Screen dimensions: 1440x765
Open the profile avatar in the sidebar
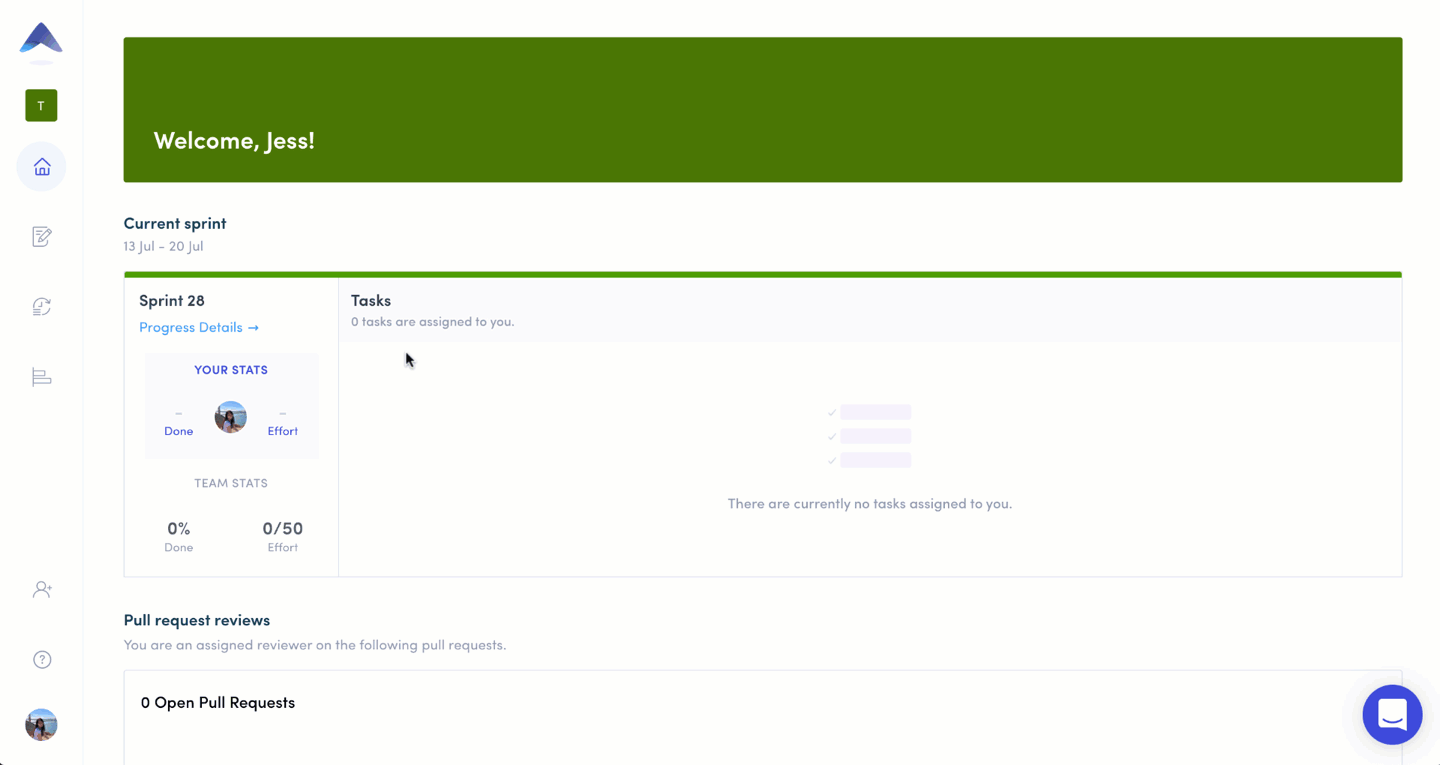41,724
